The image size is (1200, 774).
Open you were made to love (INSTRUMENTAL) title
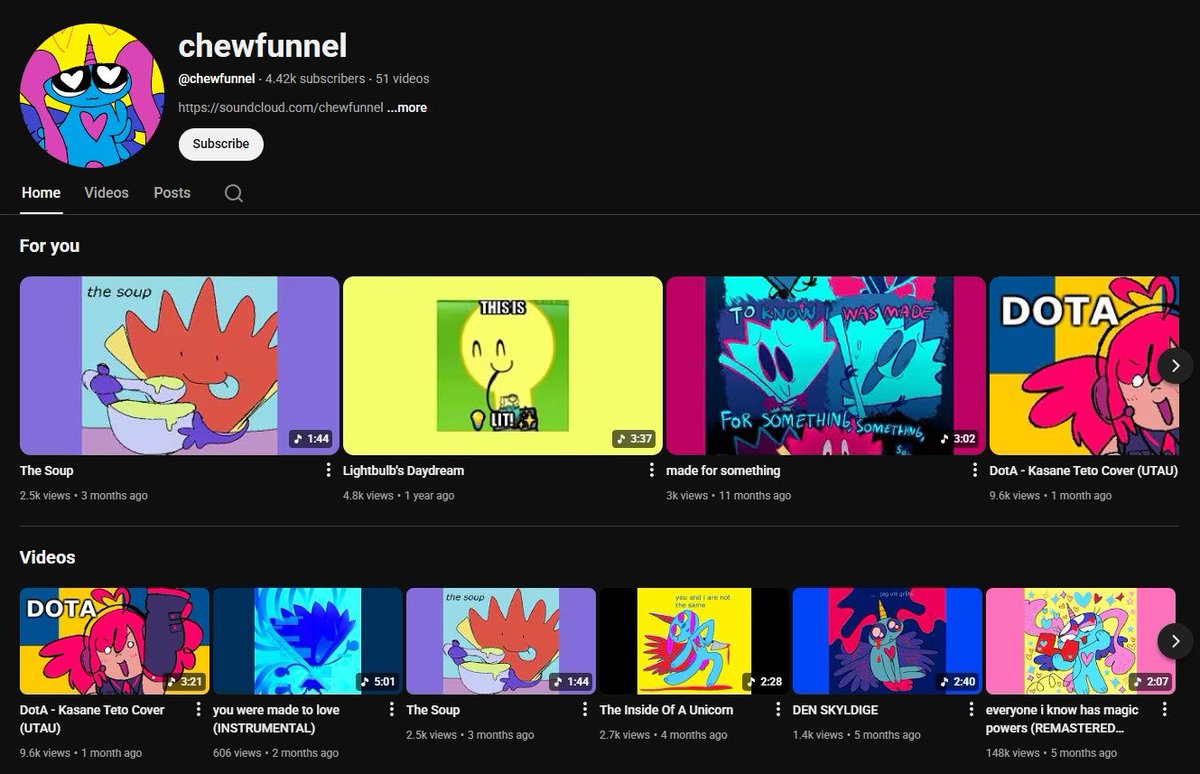pos(276,719)
